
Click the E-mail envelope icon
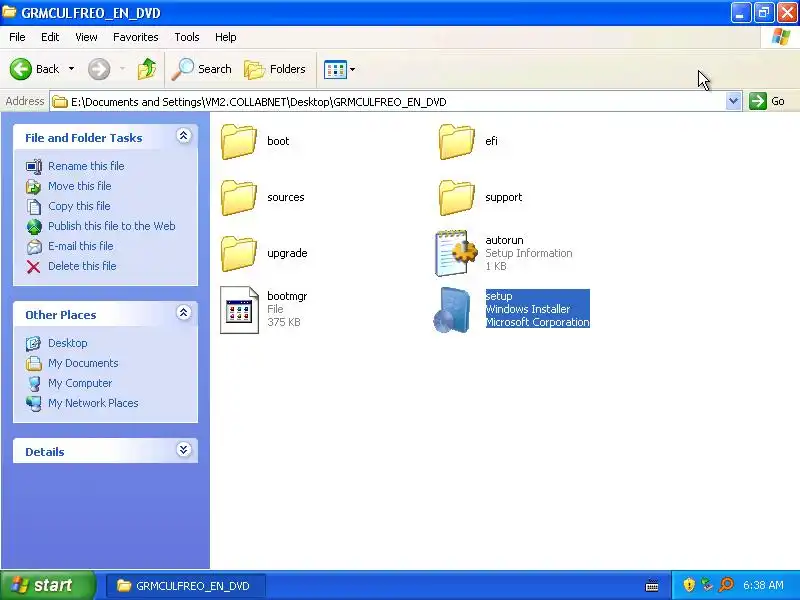(34, 247)
